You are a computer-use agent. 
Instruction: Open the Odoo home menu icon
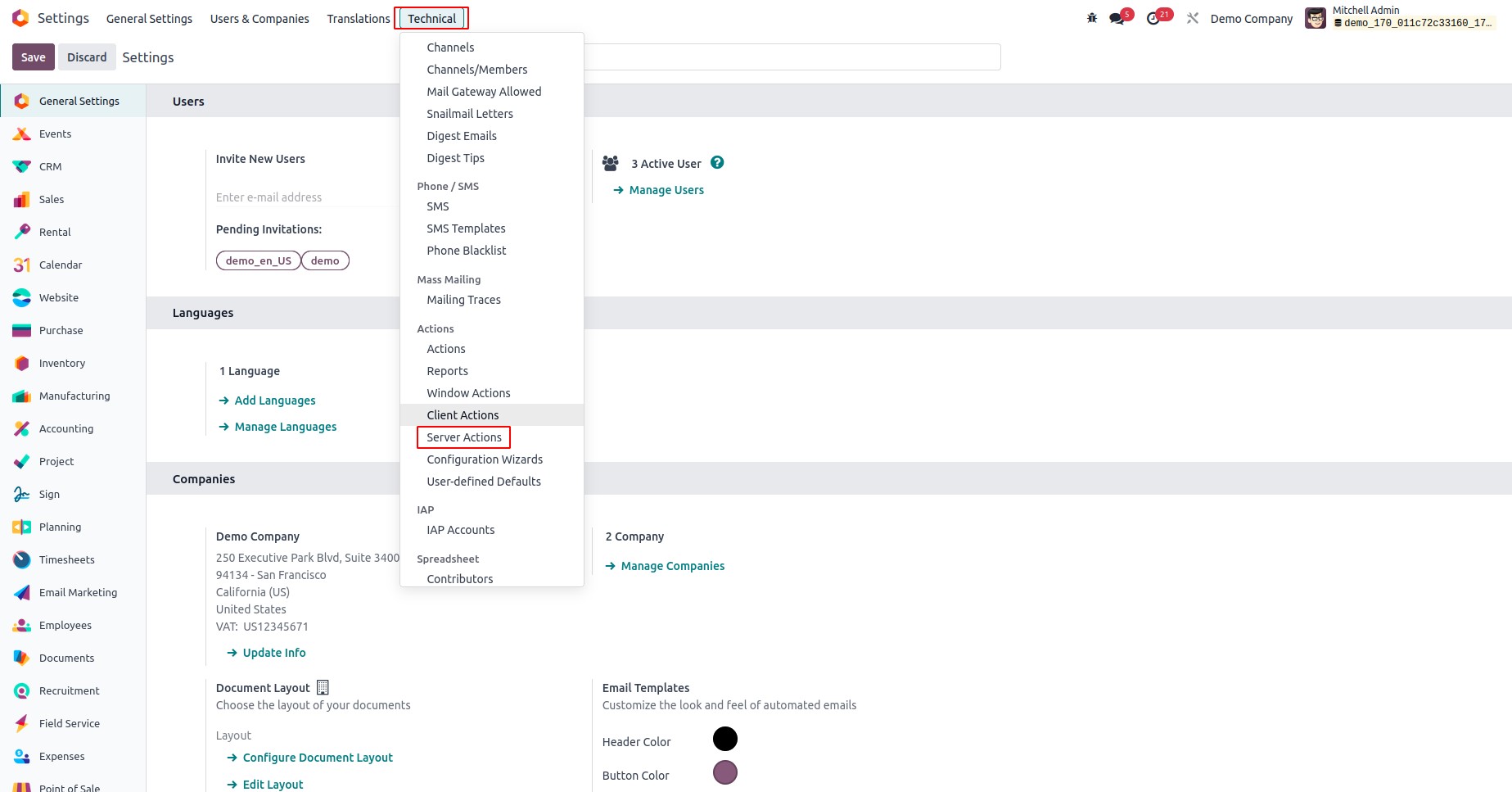(x=20, y=18)
